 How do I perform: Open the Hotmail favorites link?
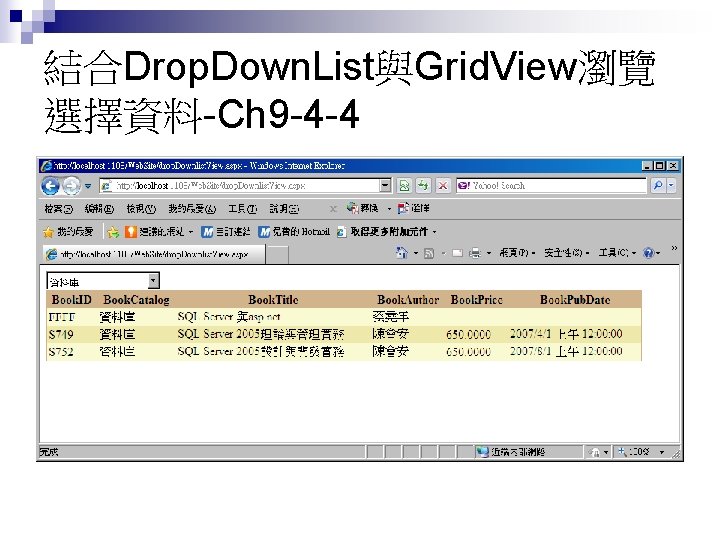[294, 232]
